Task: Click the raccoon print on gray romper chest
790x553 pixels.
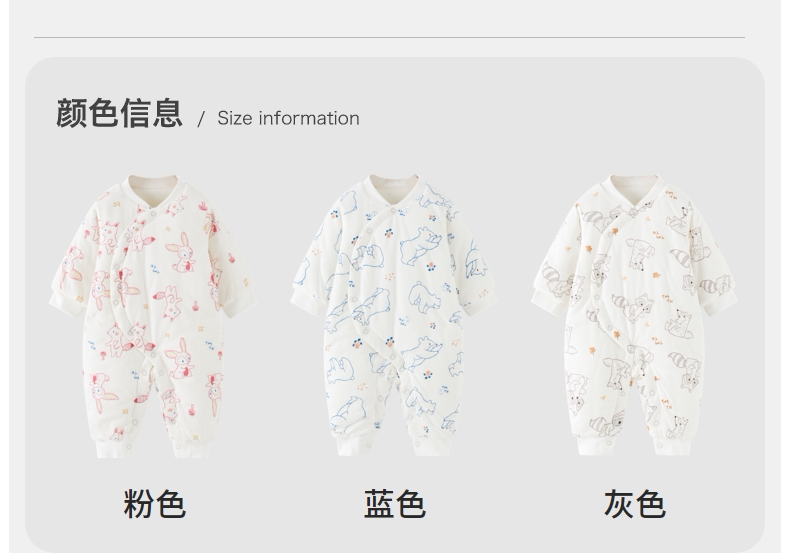Action: (x=641, y=253)
